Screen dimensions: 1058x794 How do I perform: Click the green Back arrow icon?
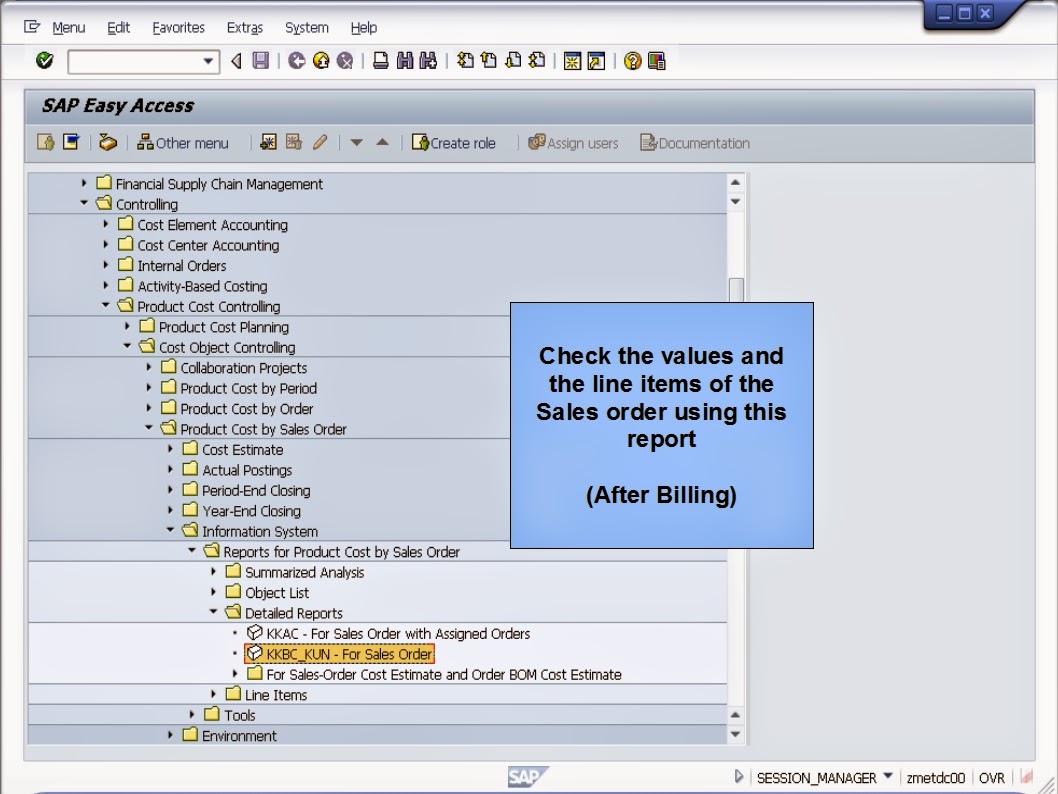point(296,61)
